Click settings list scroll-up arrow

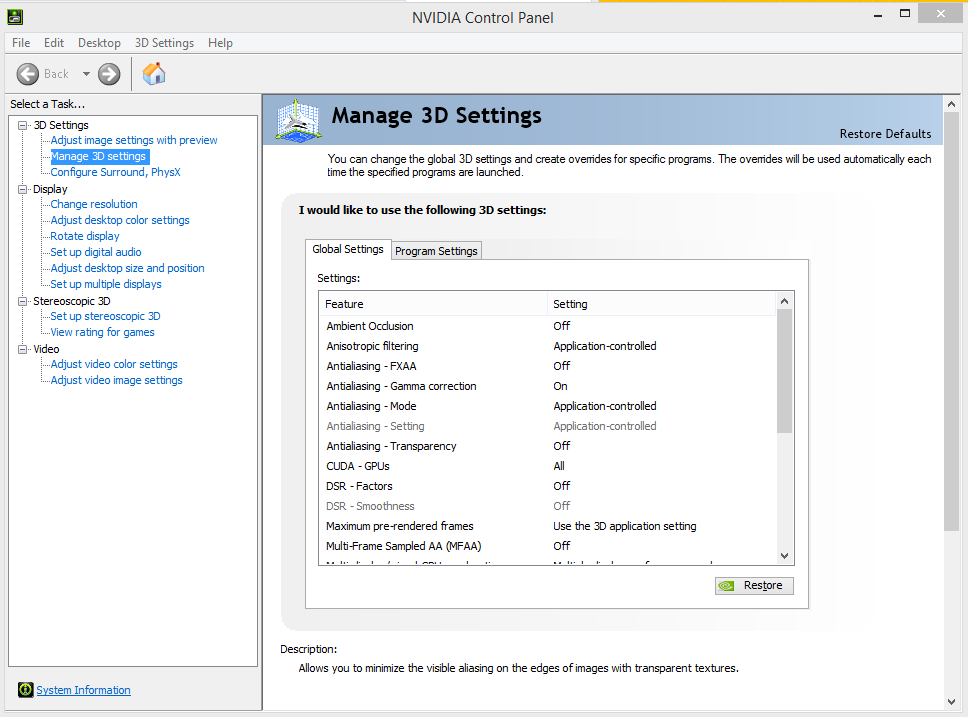coord(784,301)
